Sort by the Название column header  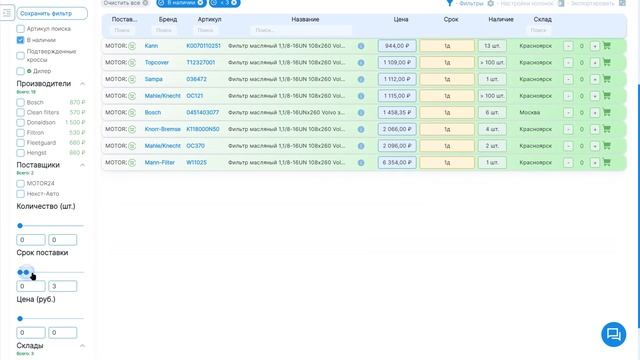(305, 20)
